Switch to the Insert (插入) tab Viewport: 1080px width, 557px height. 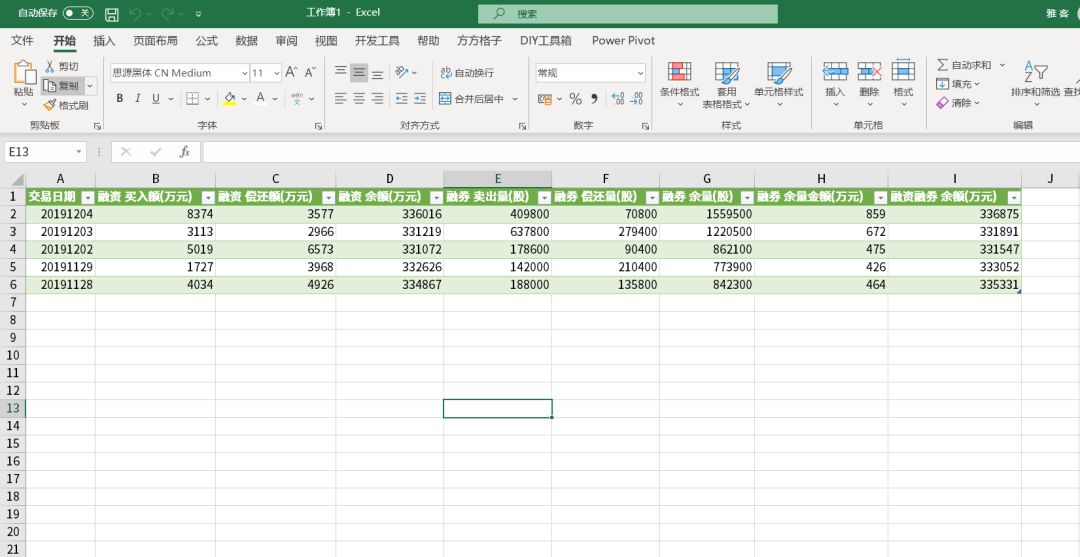(104, 41)
